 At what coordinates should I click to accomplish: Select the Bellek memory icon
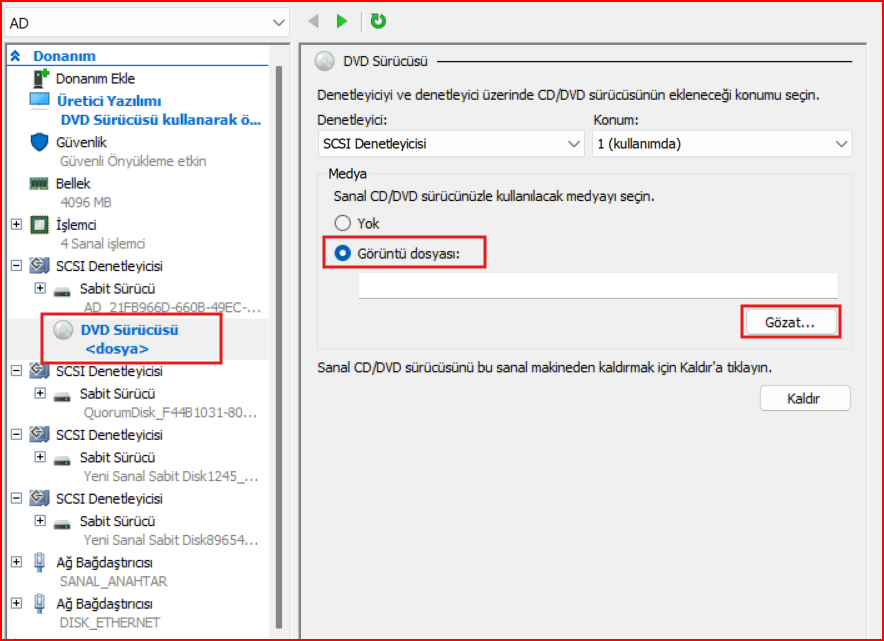pyautogui.click(x=39, y=184)
